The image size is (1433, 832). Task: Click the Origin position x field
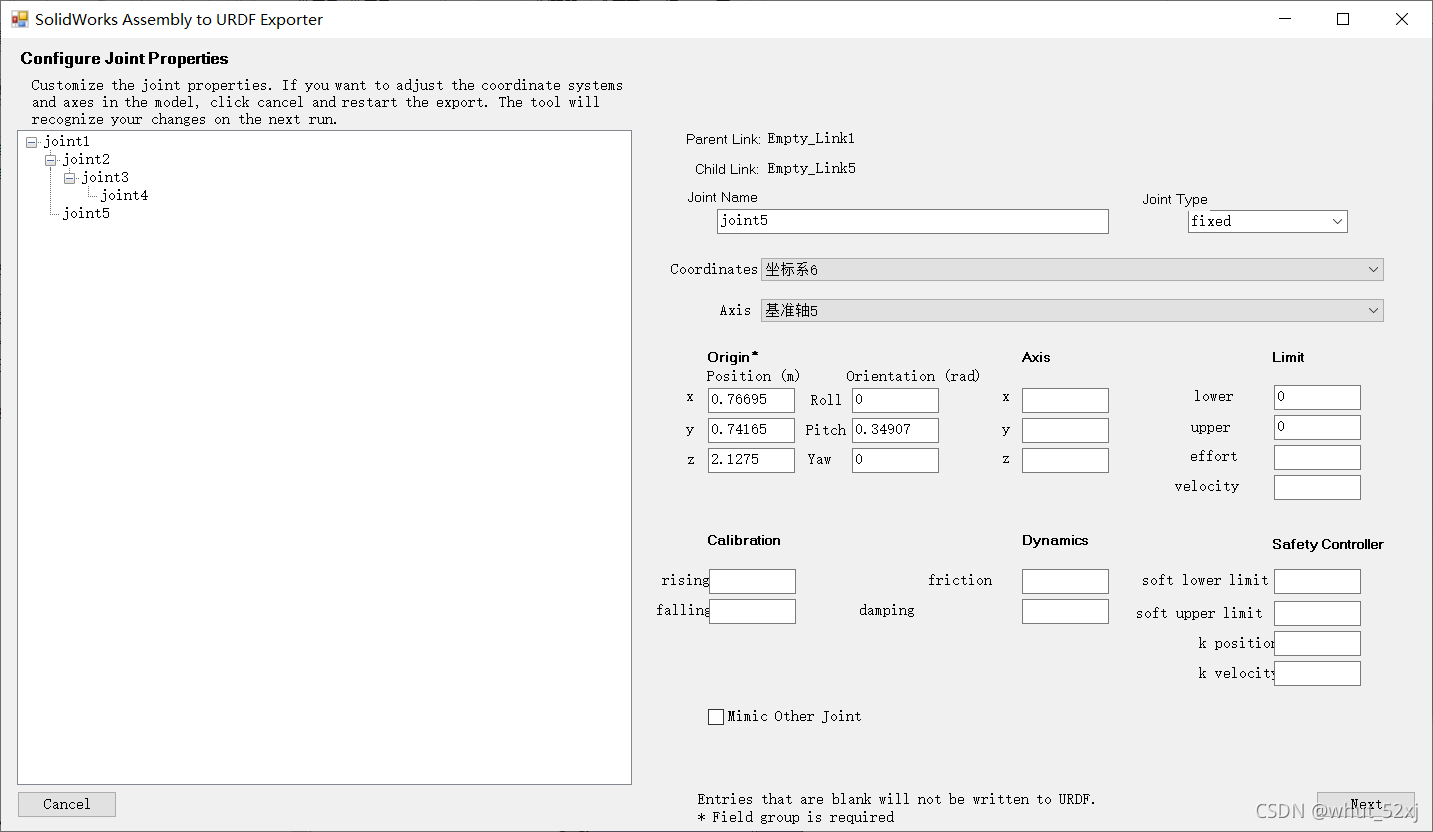click(751, 400)
